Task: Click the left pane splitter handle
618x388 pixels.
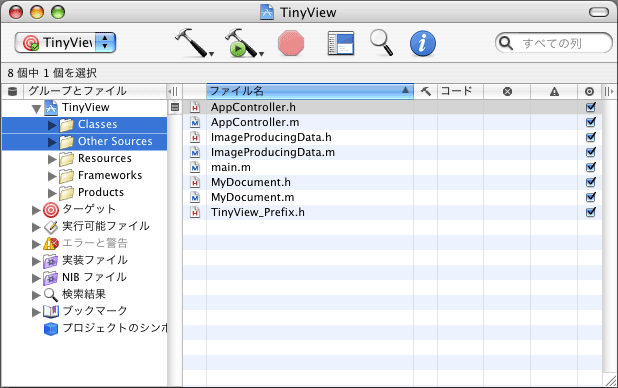Action: point(173,91)
